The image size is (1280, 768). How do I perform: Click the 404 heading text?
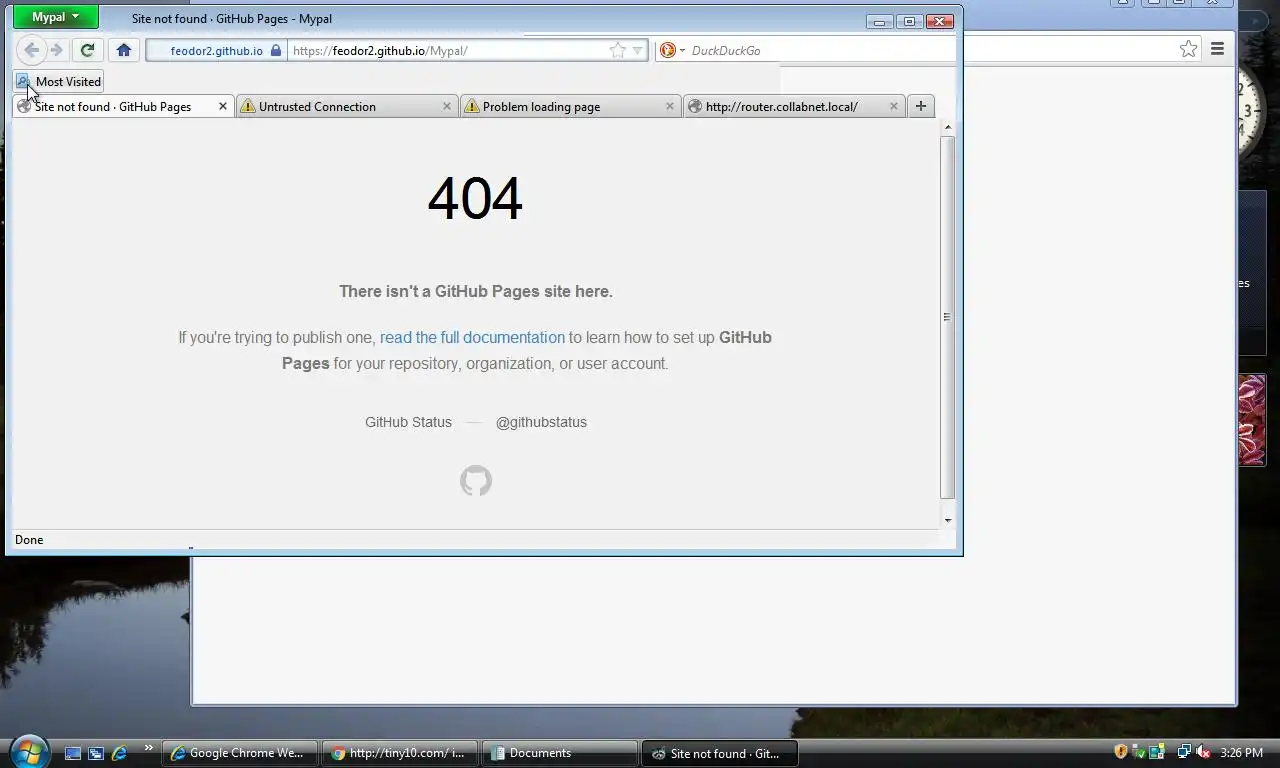[475, 198]
